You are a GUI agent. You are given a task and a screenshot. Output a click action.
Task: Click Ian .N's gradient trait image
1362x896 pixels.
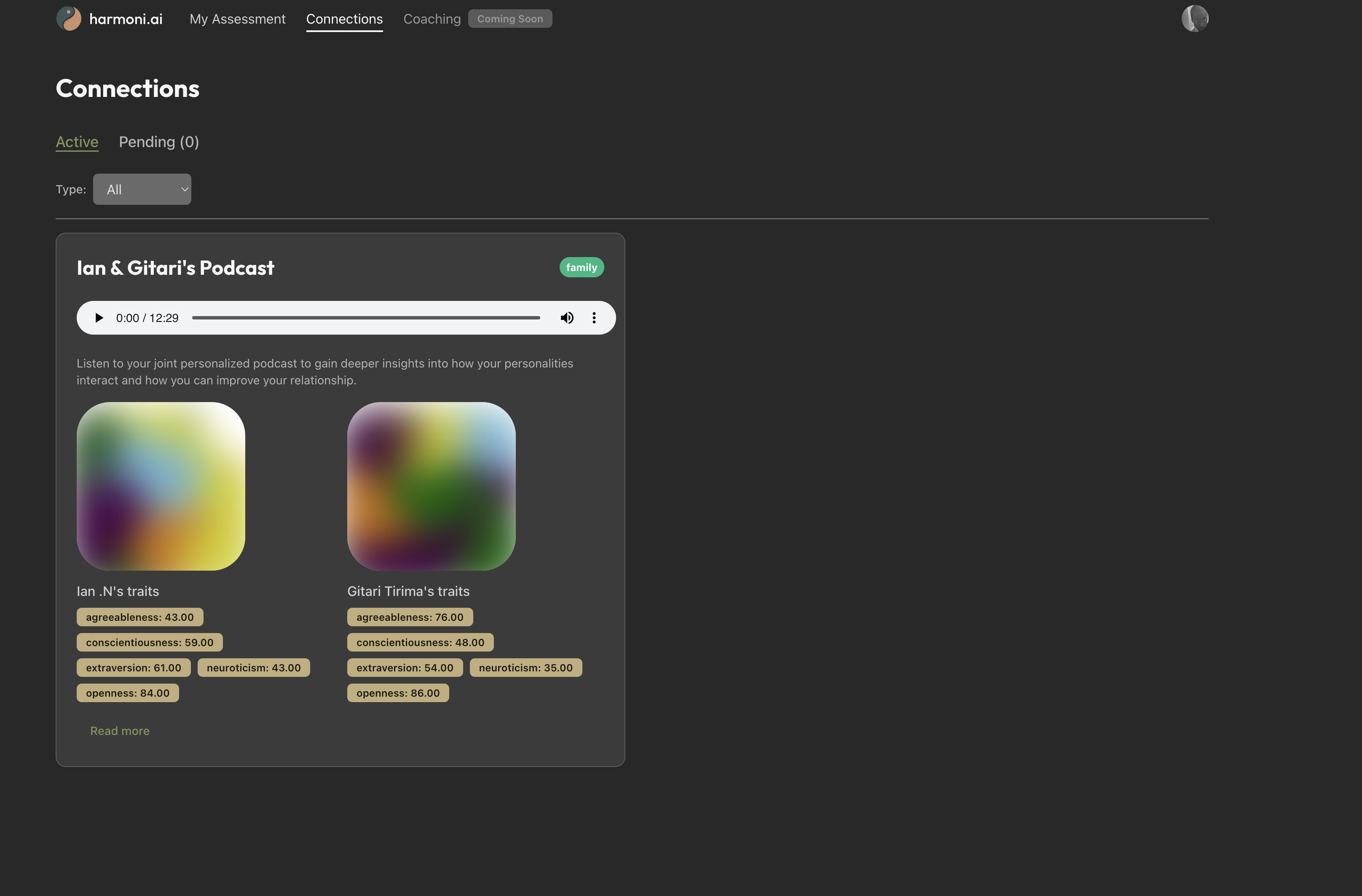[x=161, y=486]
